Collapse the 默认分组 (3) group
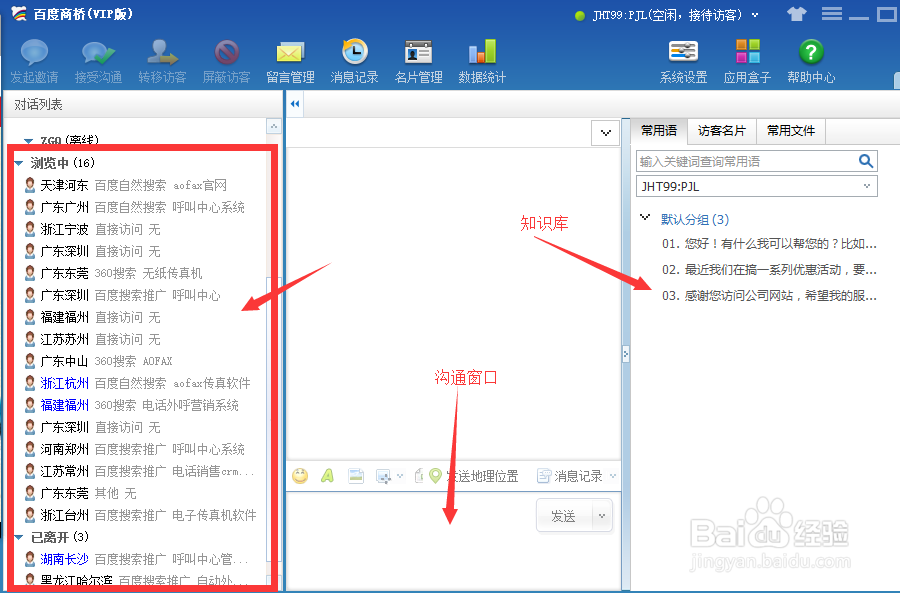900x593 pixels. 645,217
